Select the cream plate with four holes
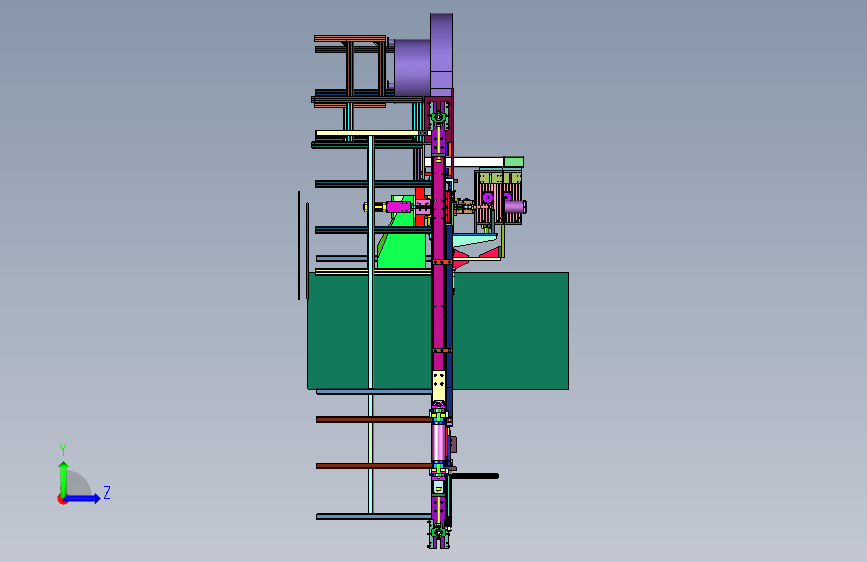Viewport: 867px width, 562px height. [438, 386]
